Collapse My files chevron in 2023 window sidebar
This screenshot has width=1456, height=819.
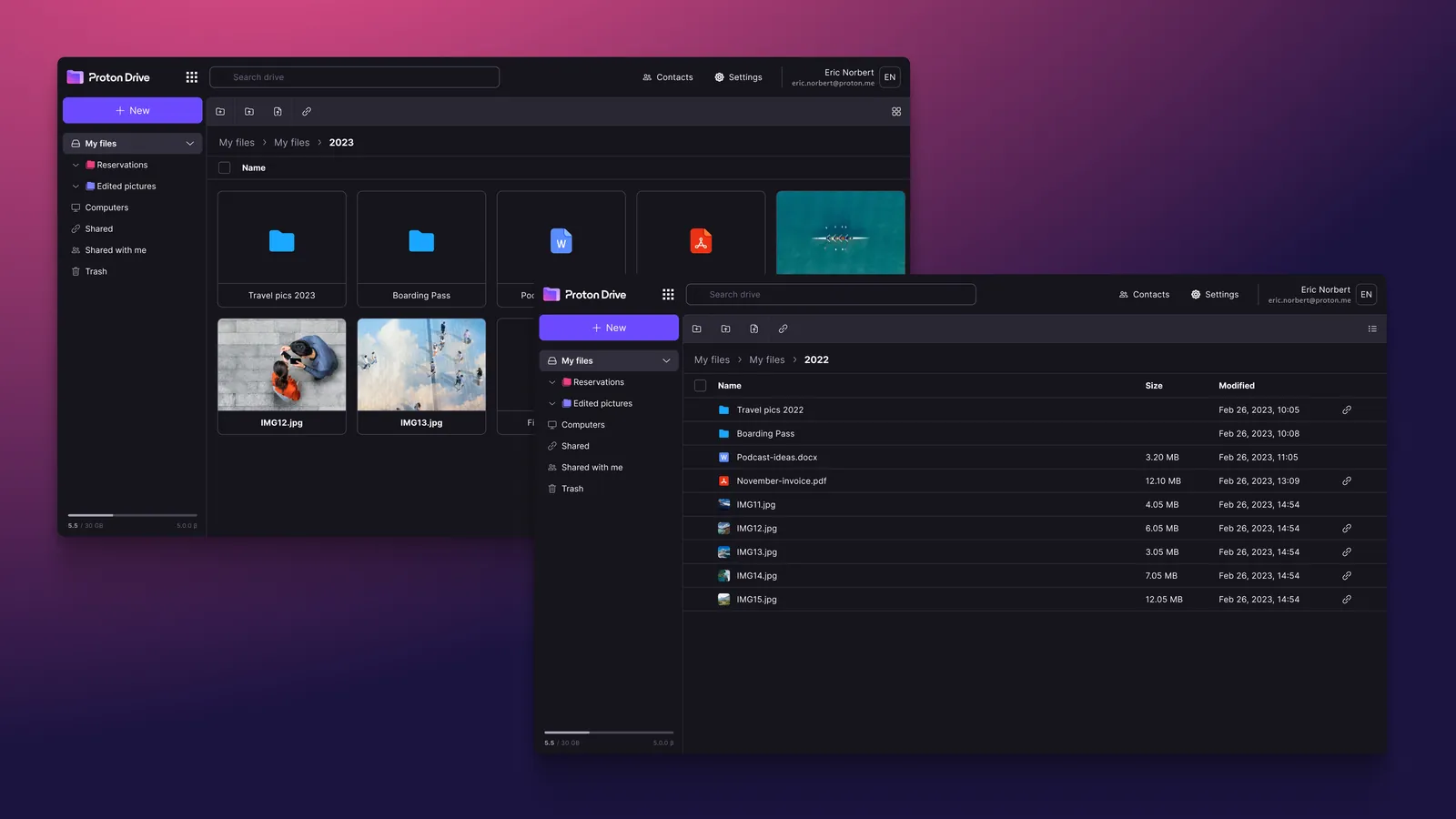coord(189,144)
